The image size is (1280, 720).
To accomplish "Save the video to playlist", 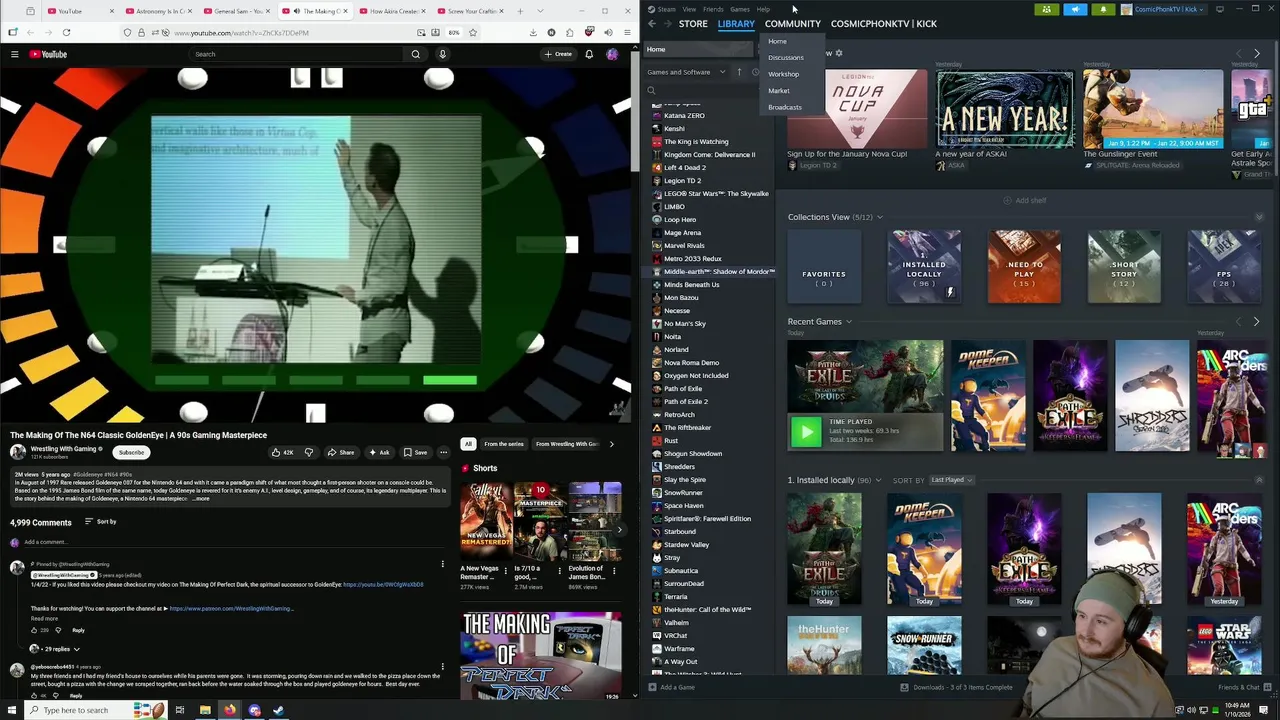I will coord(415,452).
